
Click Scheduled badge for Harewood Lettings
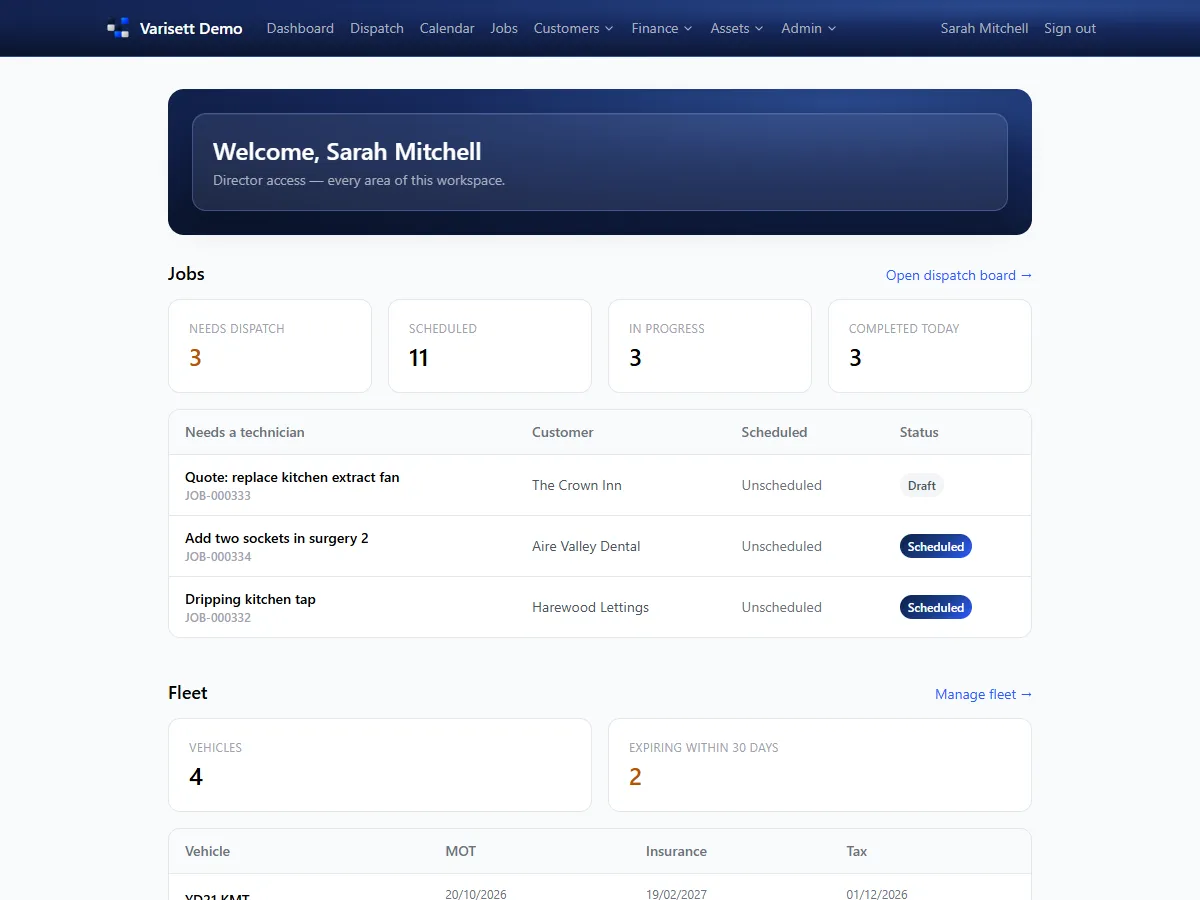click(x=936, y=607)
